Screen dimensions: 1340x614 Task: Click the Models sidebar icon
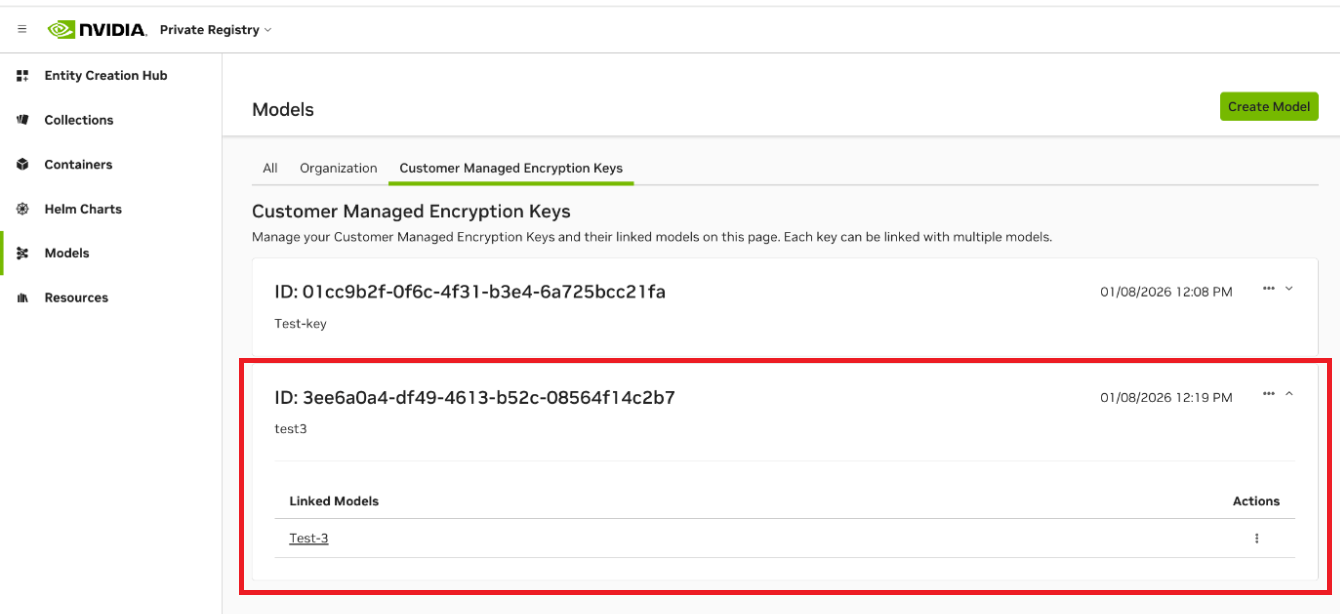pos(23,254)
